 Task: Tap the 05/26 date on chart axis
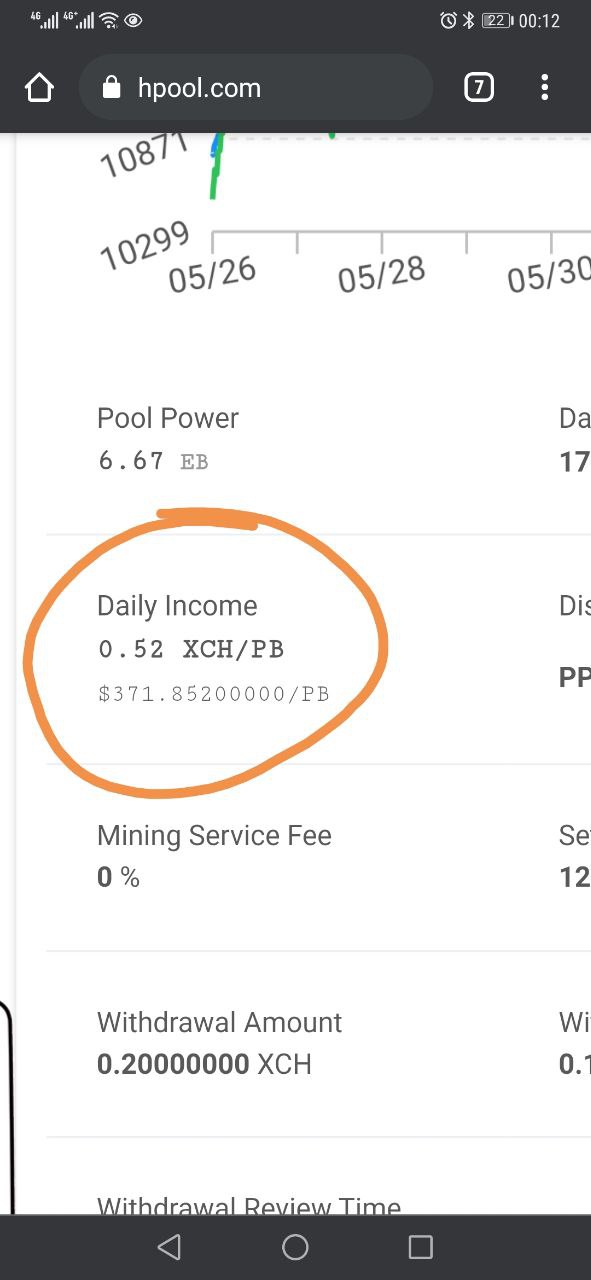pos(212,275)
